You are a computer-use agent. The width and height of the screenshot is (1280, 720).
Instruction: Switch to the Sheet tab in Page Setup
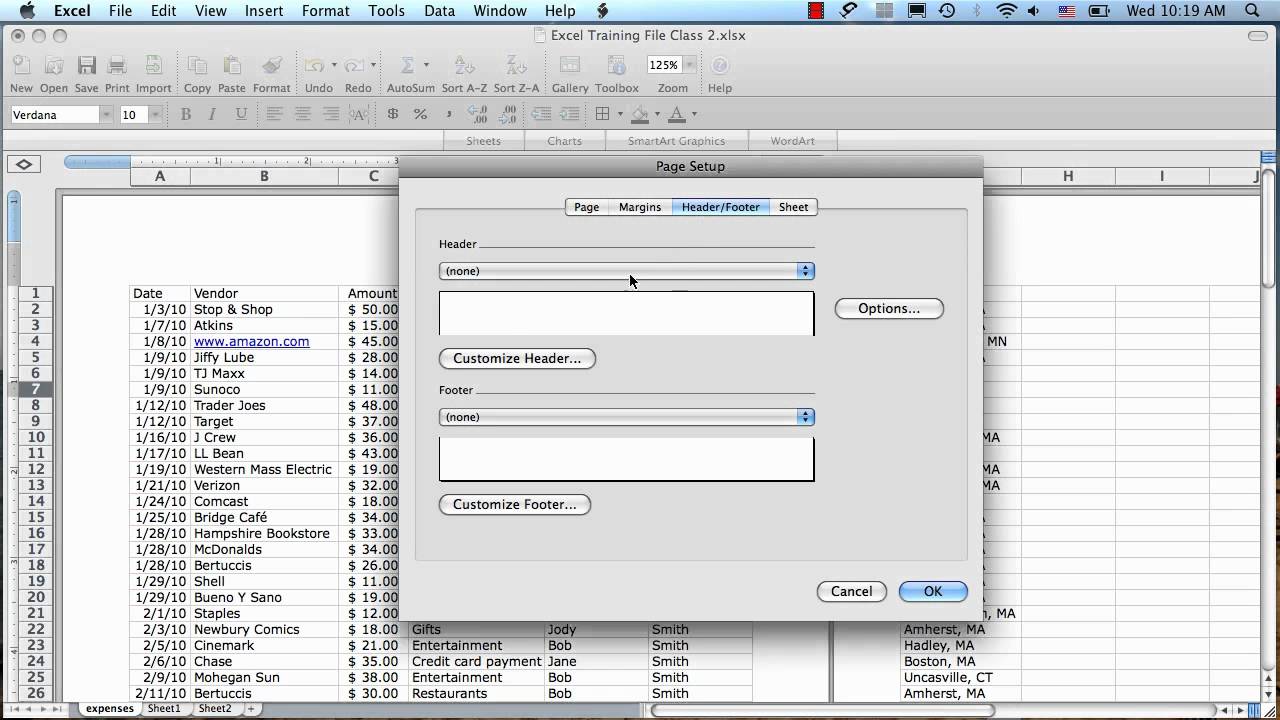click(x=794, y=207)
